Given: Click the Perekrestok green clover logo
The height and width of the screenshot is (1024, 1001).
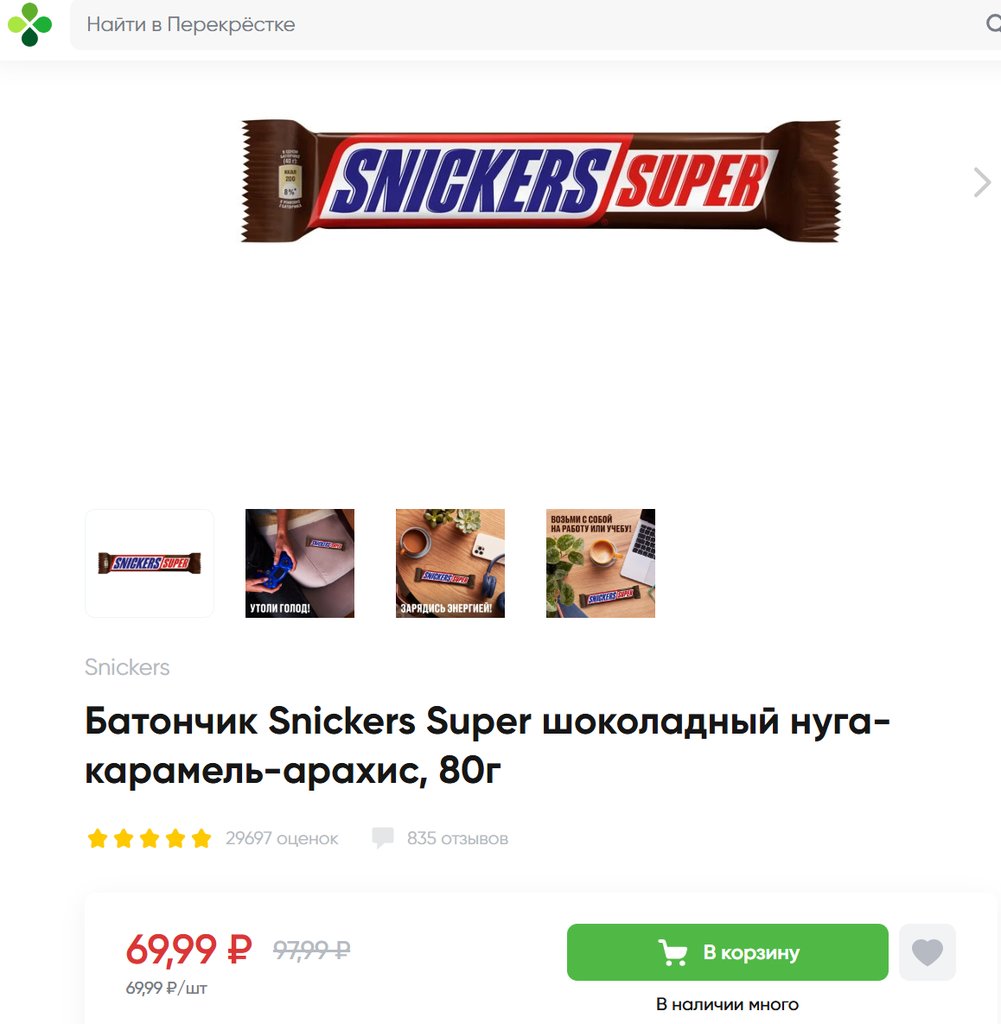Looking at the screenshot, I should [30, 25].
